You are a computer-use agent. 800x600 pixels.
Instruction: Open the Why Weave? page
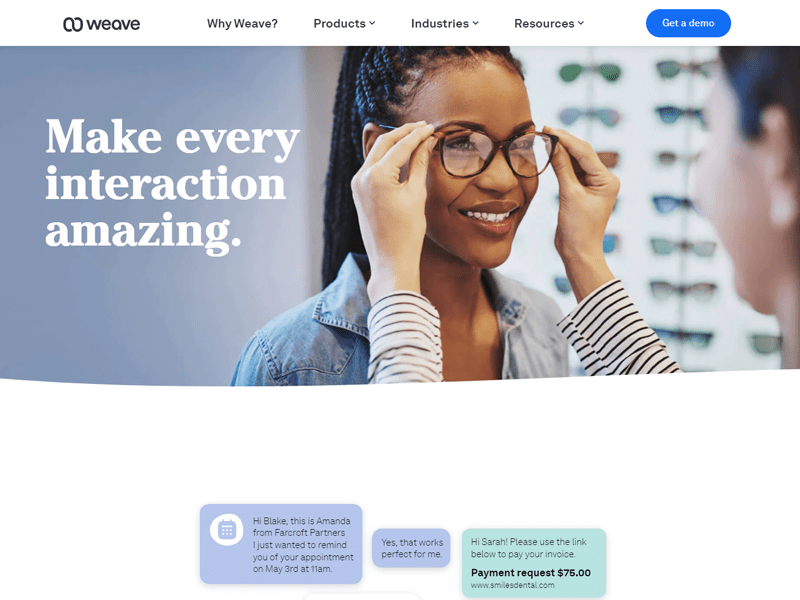pyautogui.click(x=242, y=23)
